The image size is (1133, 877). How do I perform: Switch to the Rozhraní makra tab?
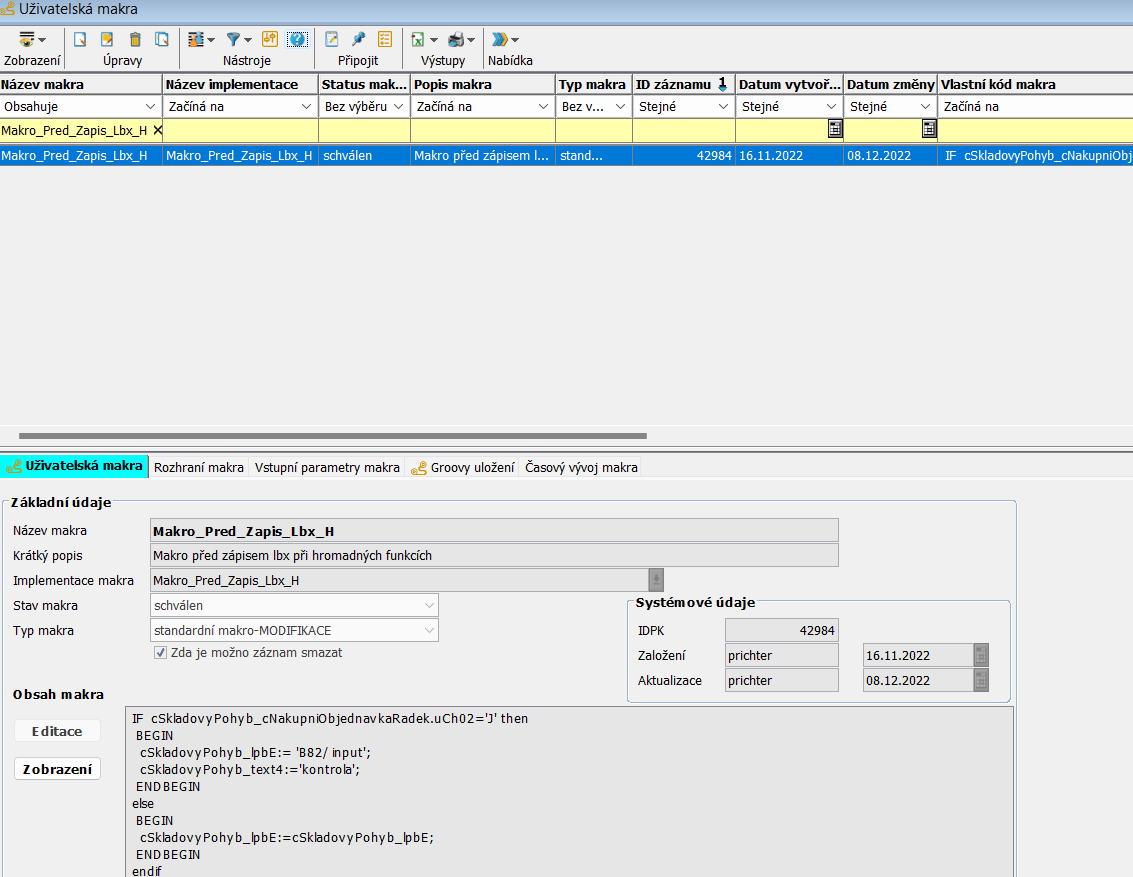(x=198, y=467)
